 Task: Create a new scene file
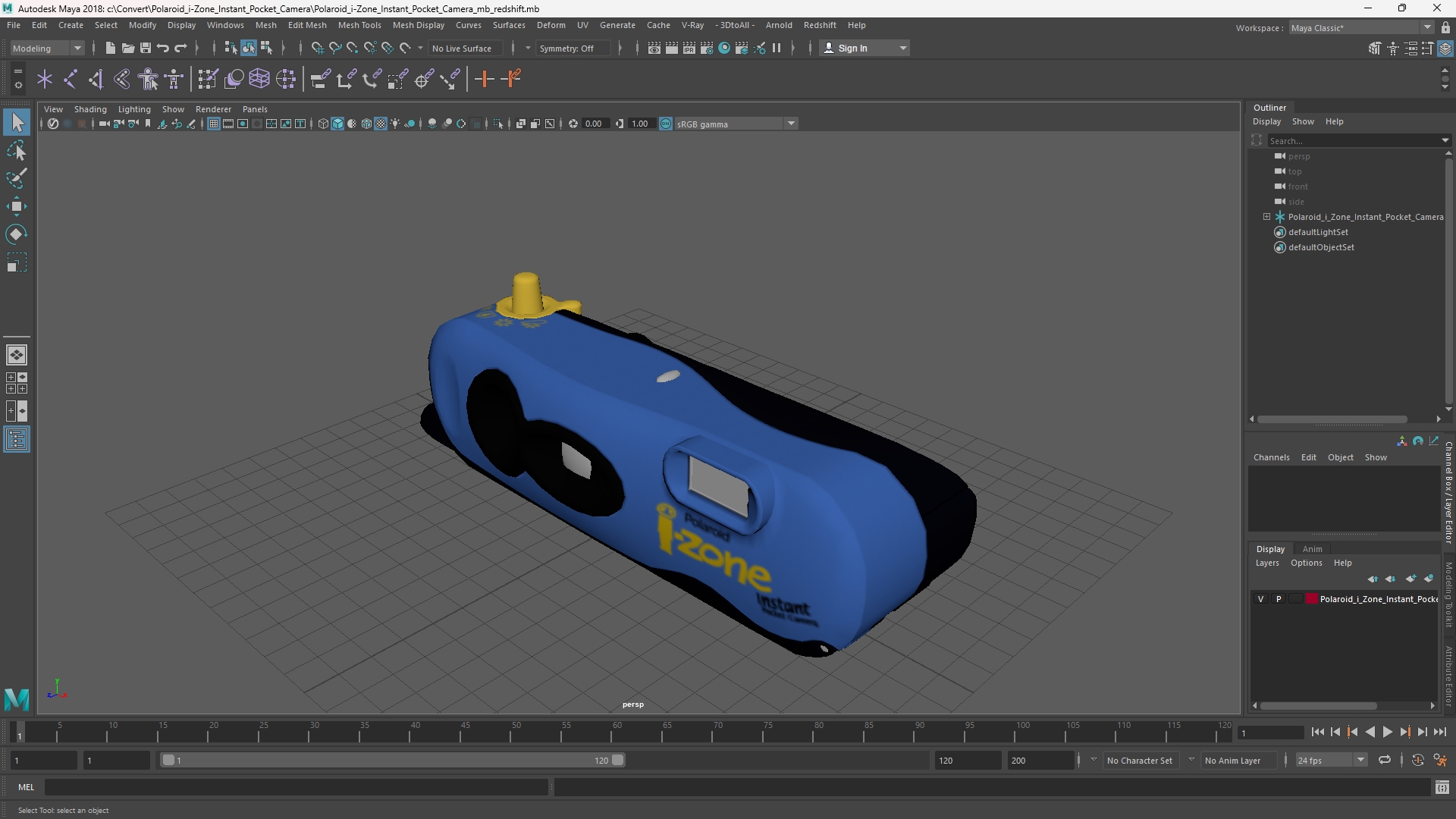coord(110,48)
